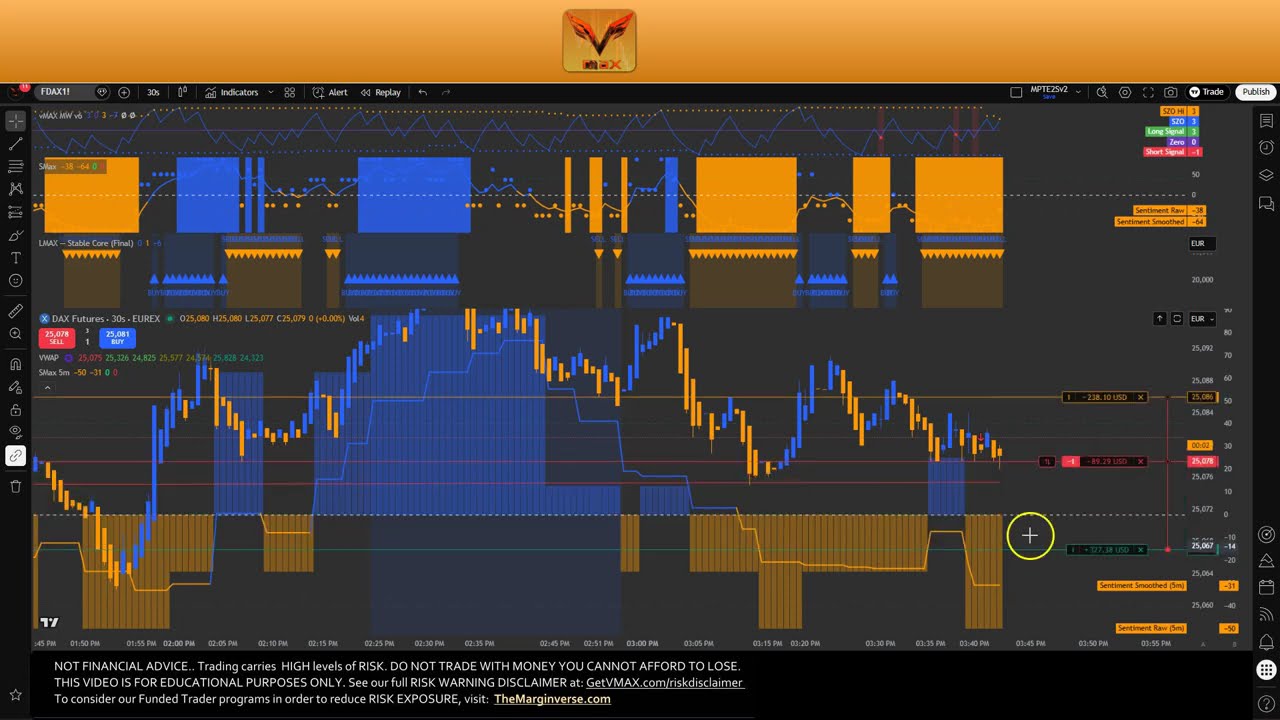Open the Indicators menu
Image resolution: width=1280 pixels, height=720 pixels.
[x=232, y=92]
